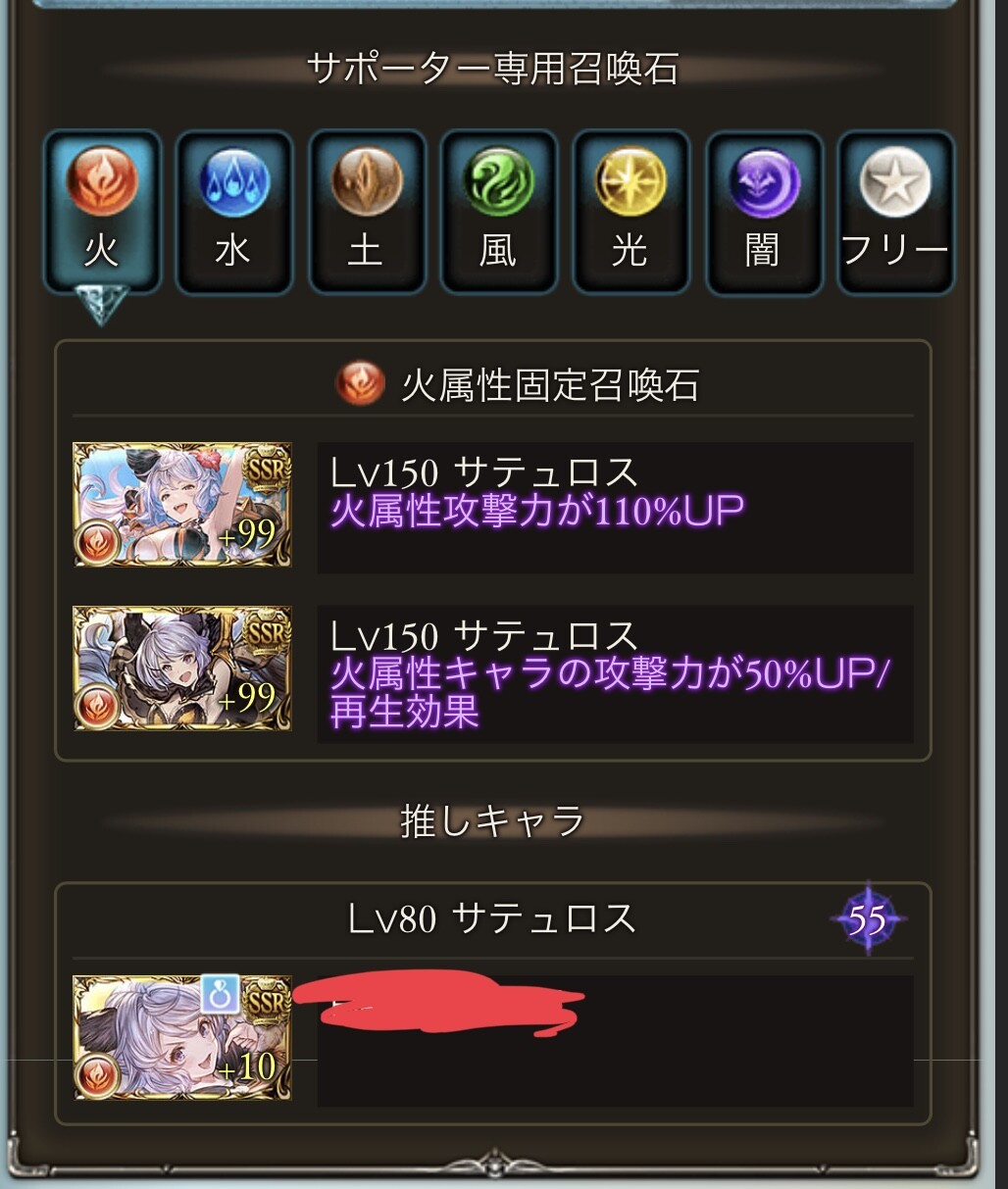
Task: Click the Lv80 サテュロス title text
Action: coord(493,919)
